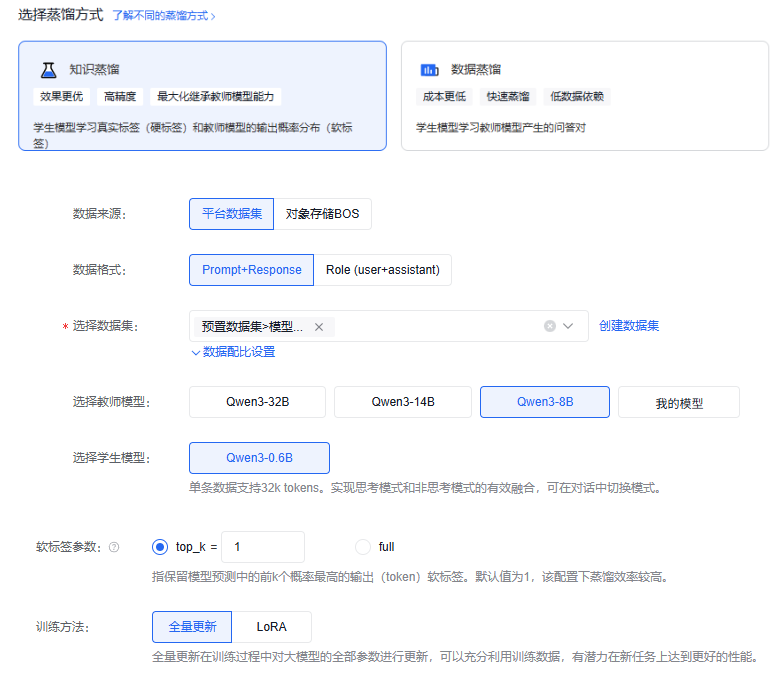The width and height of the screenshot is (771, 674).
Task: Remove the 预置数据集>模型 tag with its X
Action: [x=319, y=327]
